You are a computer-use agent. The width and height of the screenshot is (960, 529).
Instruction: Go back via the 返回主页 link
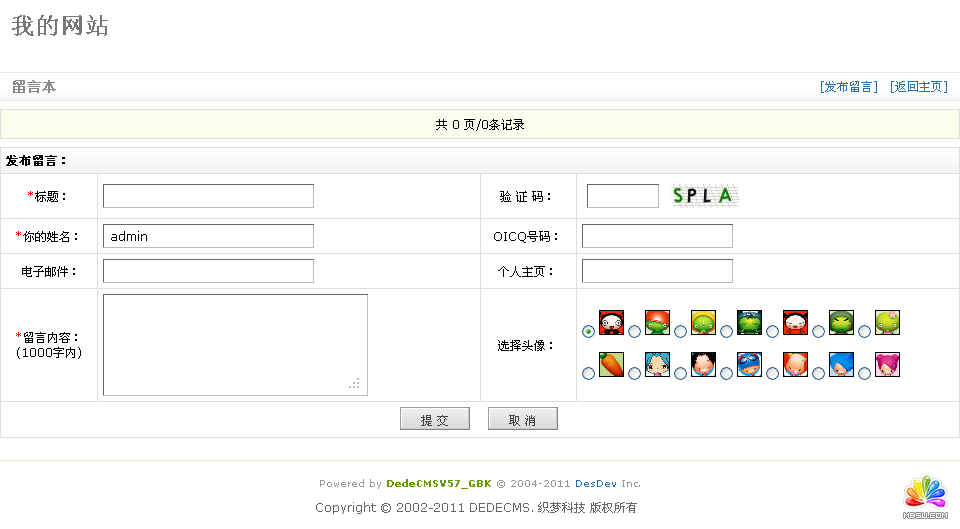coord(918,87)
